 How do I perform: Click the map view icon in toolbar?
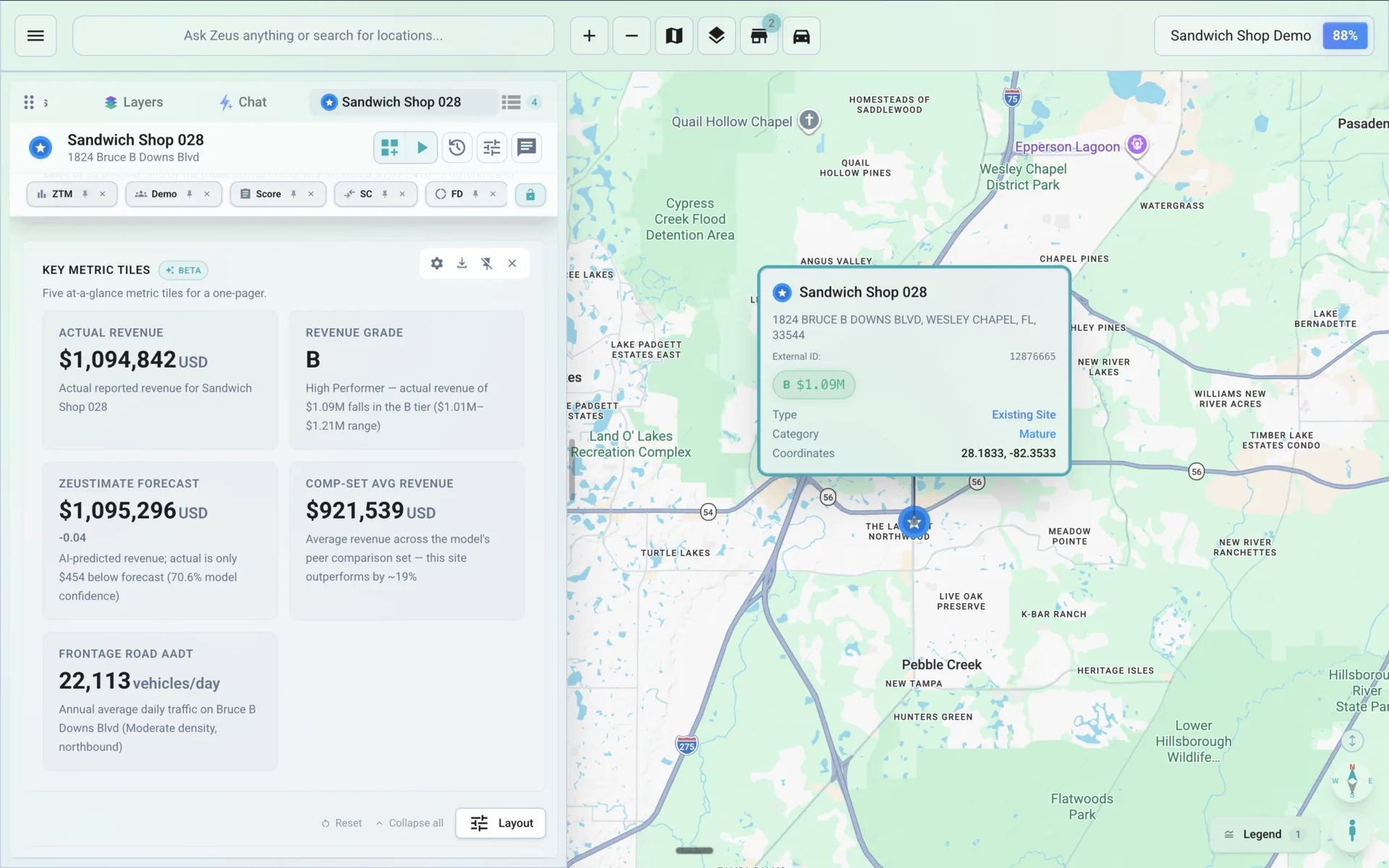pyautogui.click(x=674, y=35)
